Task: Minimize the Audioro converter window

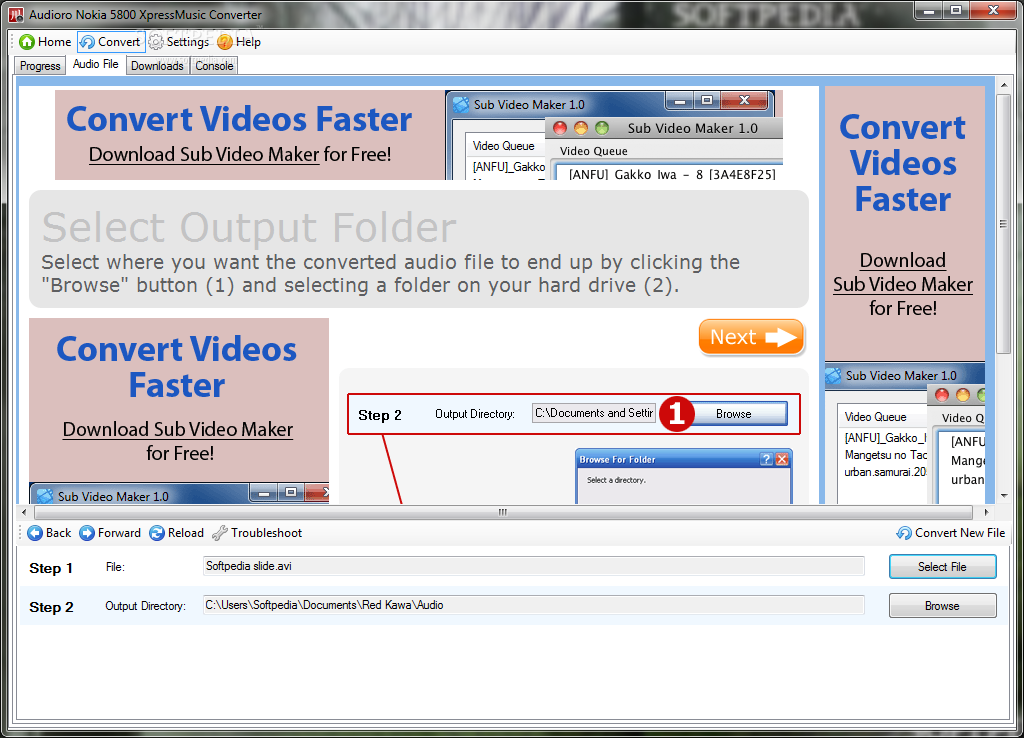Action: (x=928, y=10)
